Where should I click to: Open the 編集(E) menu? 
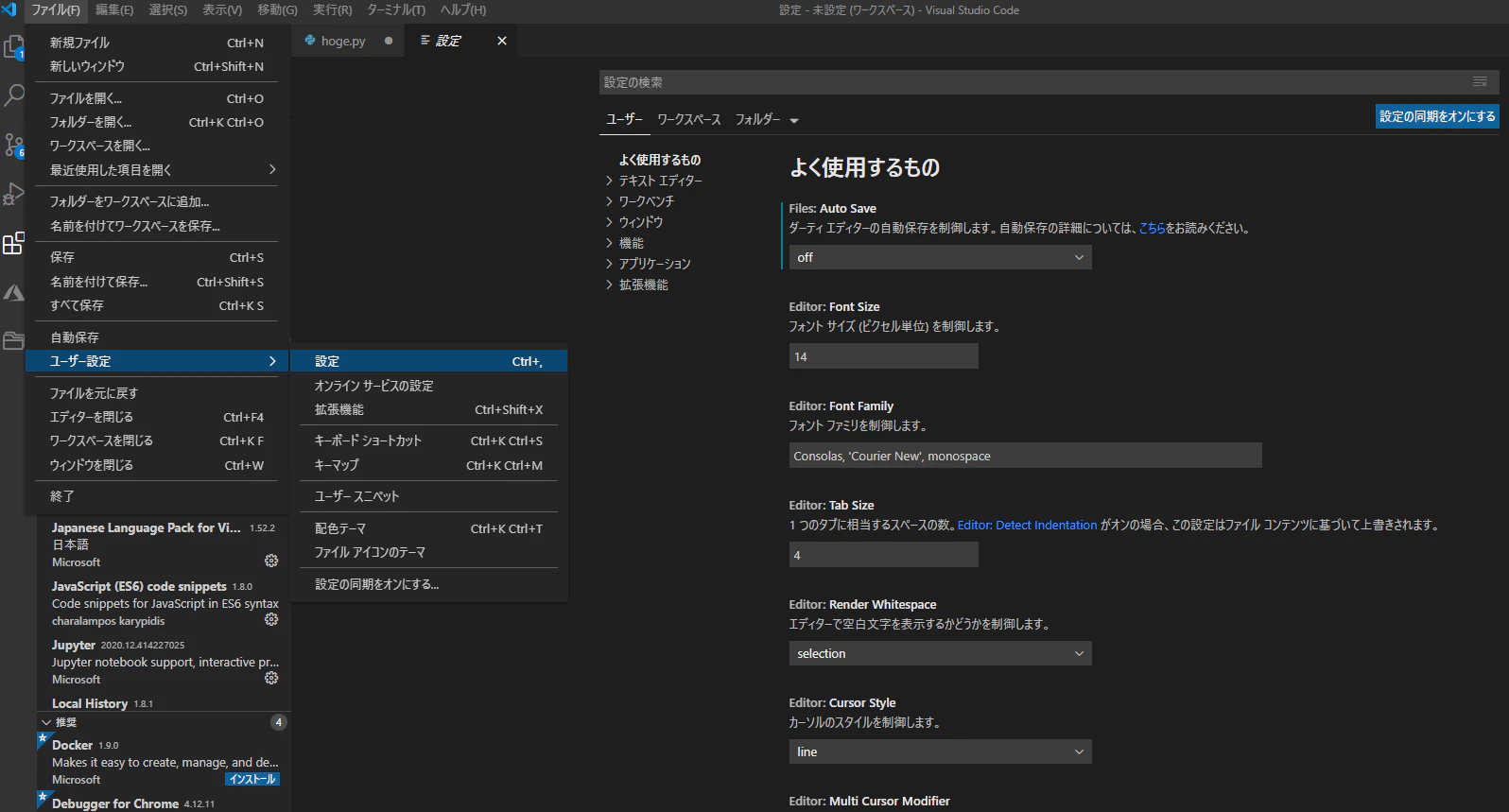click(114, 9)
